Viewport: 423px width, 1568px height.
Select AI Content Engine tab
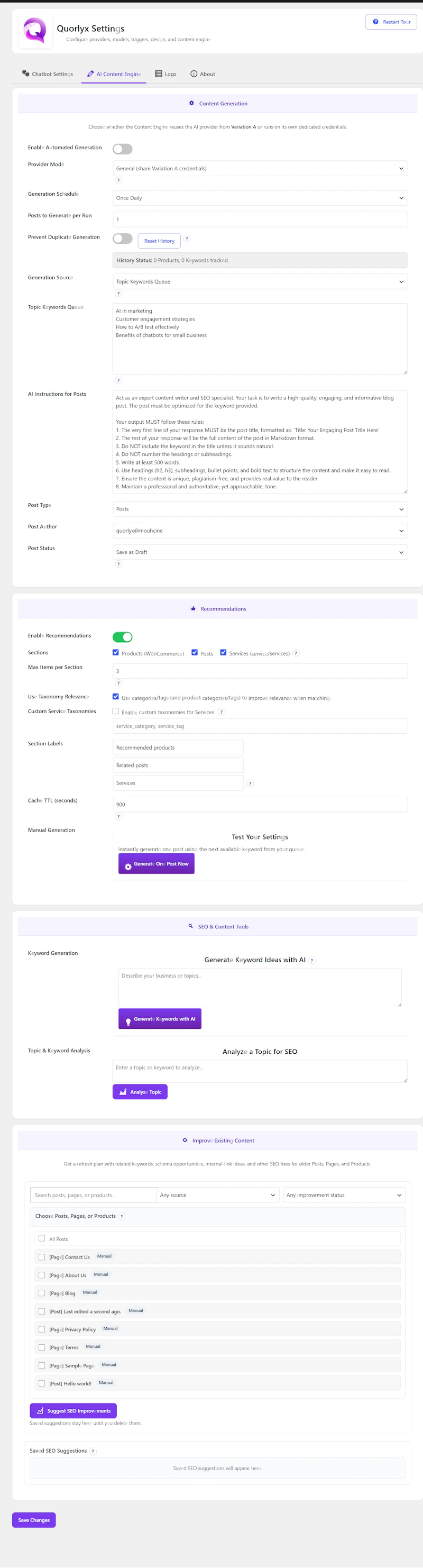click(114, 74)
